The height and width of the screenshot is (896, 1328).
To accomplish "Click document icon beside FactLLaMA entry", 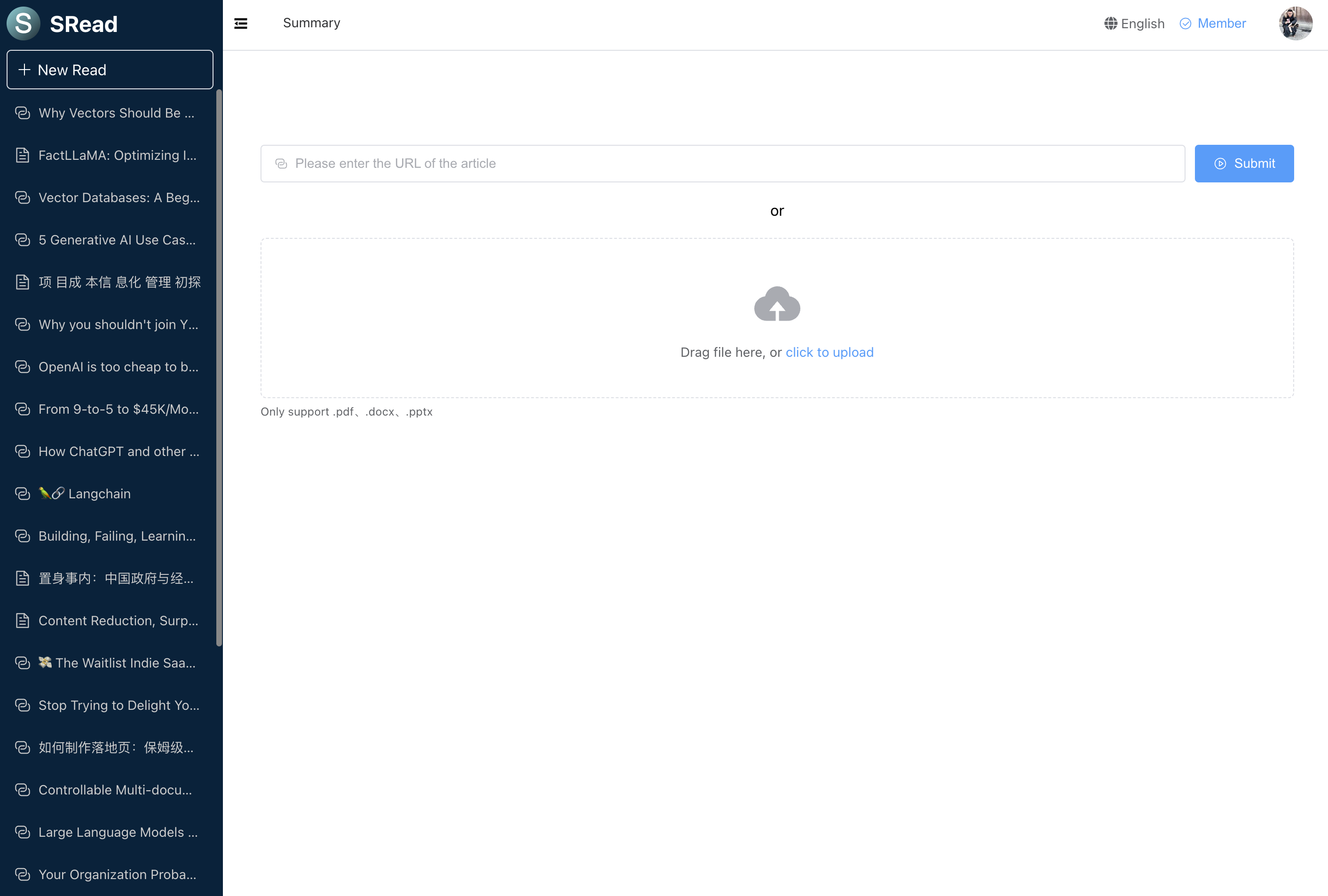I will pos(22,155).
